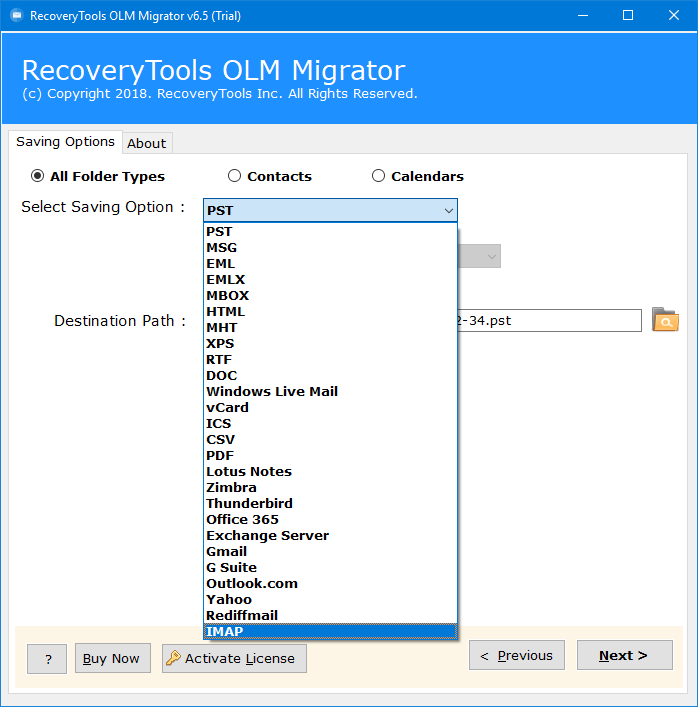Choose MBOX from the saving options list
Viewport: 698px width, 707px height.
coord(331,296)
